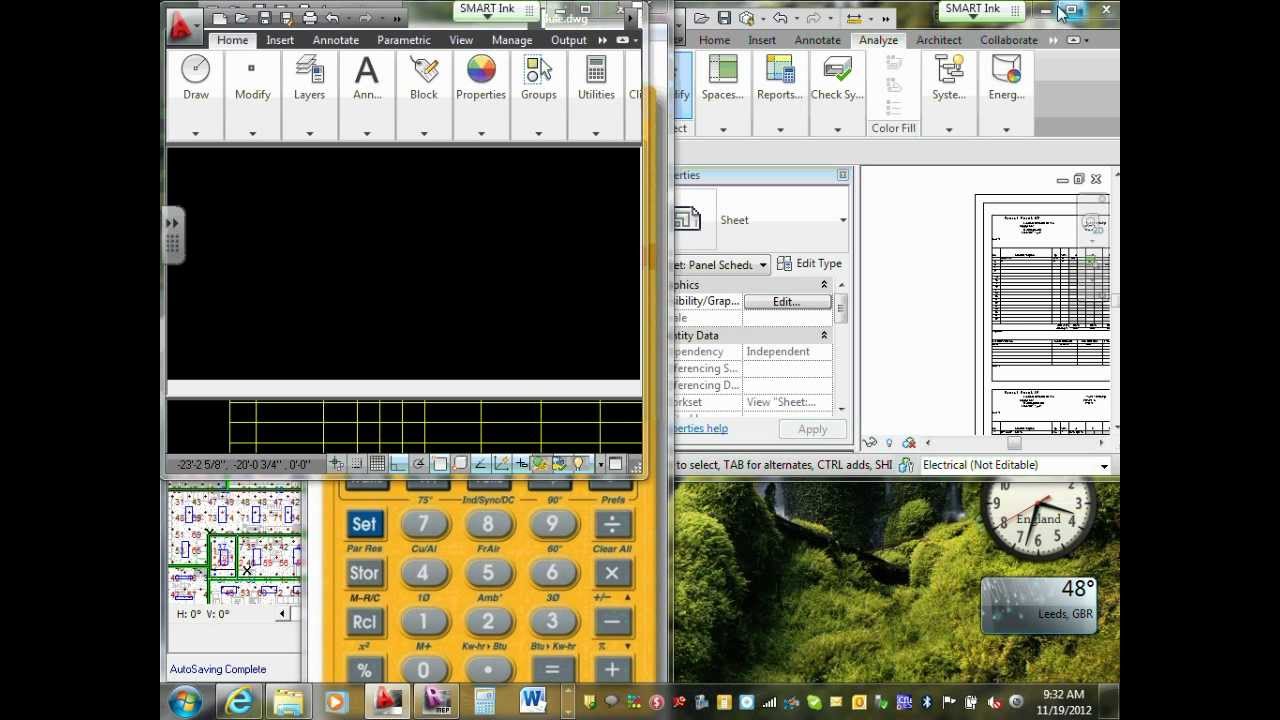Viewport: 1280px width, 720px height.
Task: Switch to Manage tab in AutoCAD ribbon
Action: click(512, 40)
